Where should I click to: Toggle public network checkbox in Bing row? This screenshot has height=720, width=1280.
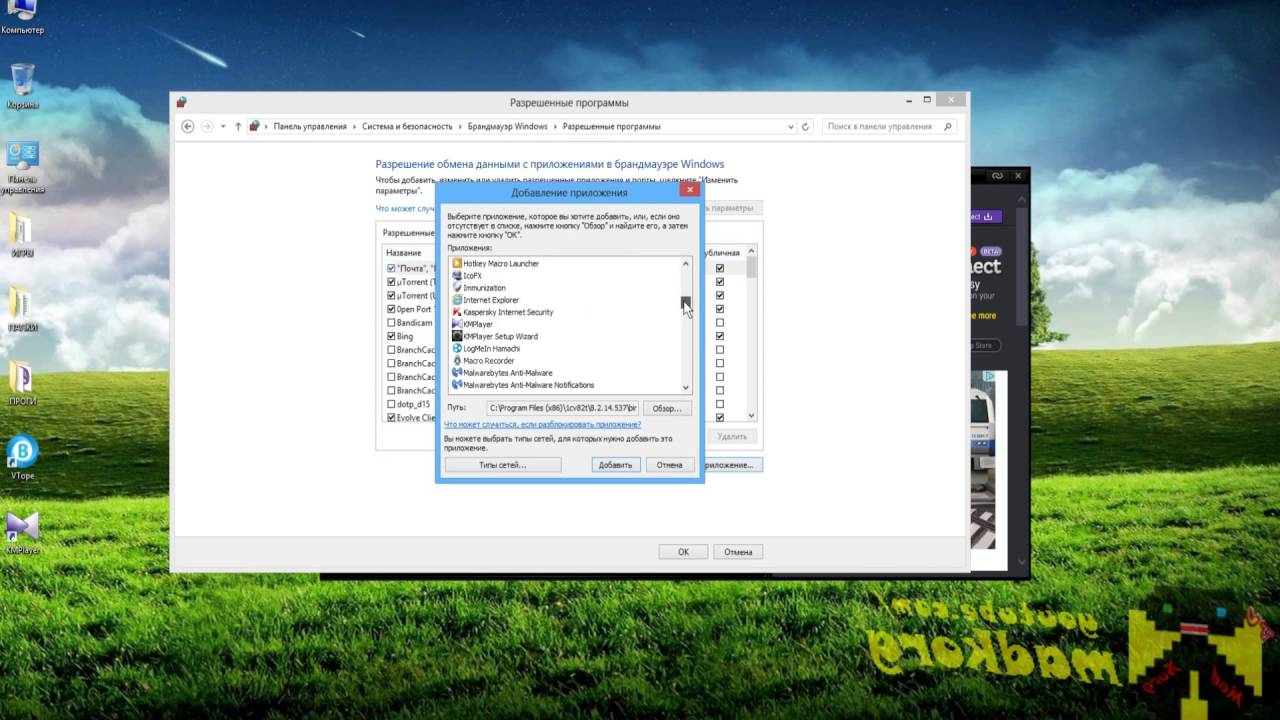(x=720, y=337)
